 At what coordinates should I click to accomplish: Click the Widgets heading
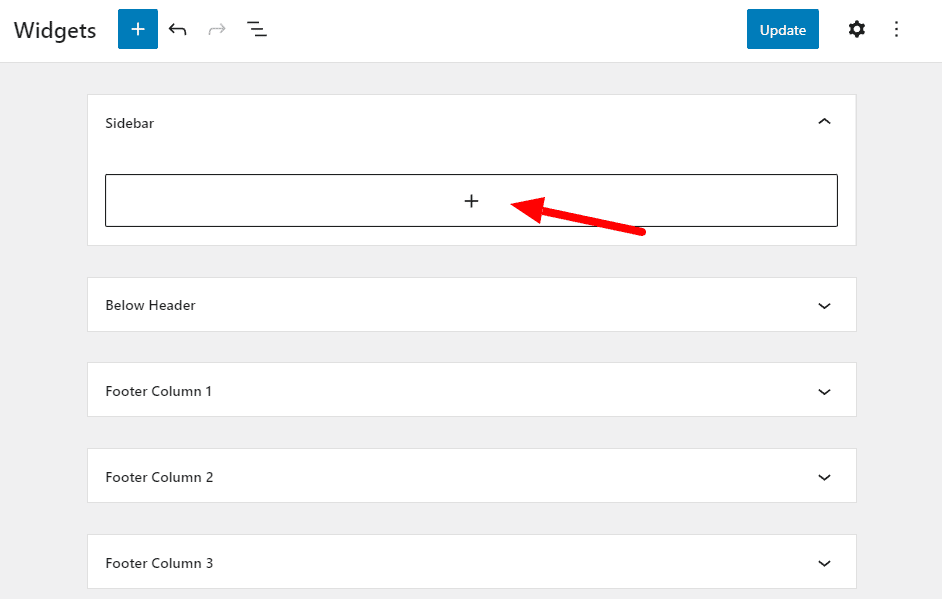click(54, 30)
